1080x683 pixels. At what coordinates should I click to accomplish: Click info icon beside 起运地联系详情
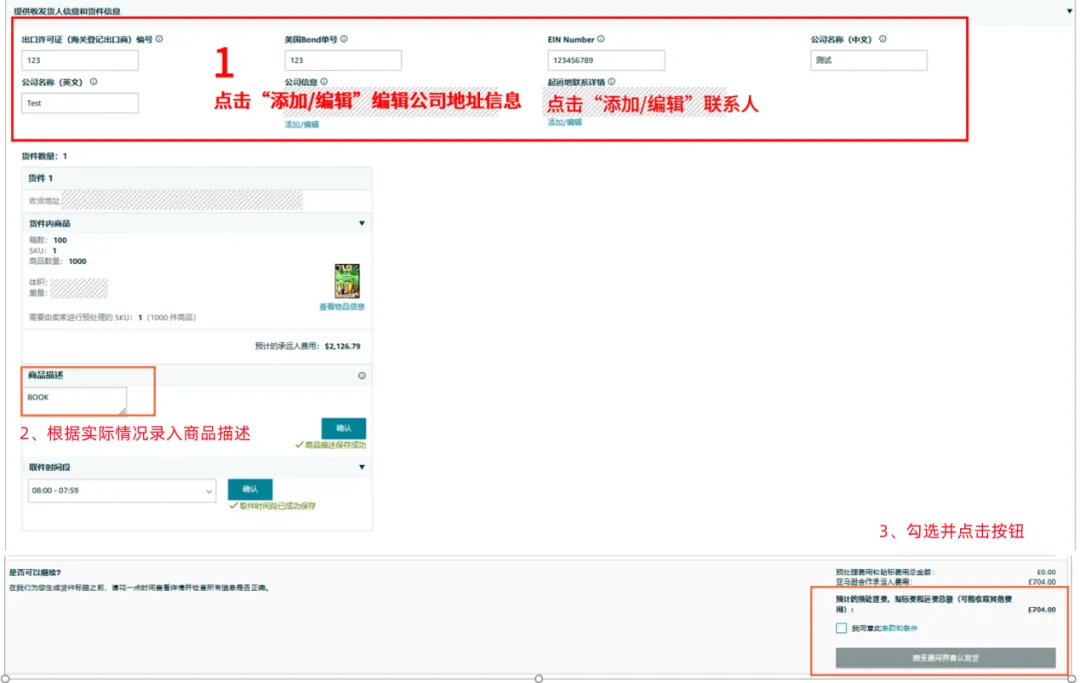611,82
